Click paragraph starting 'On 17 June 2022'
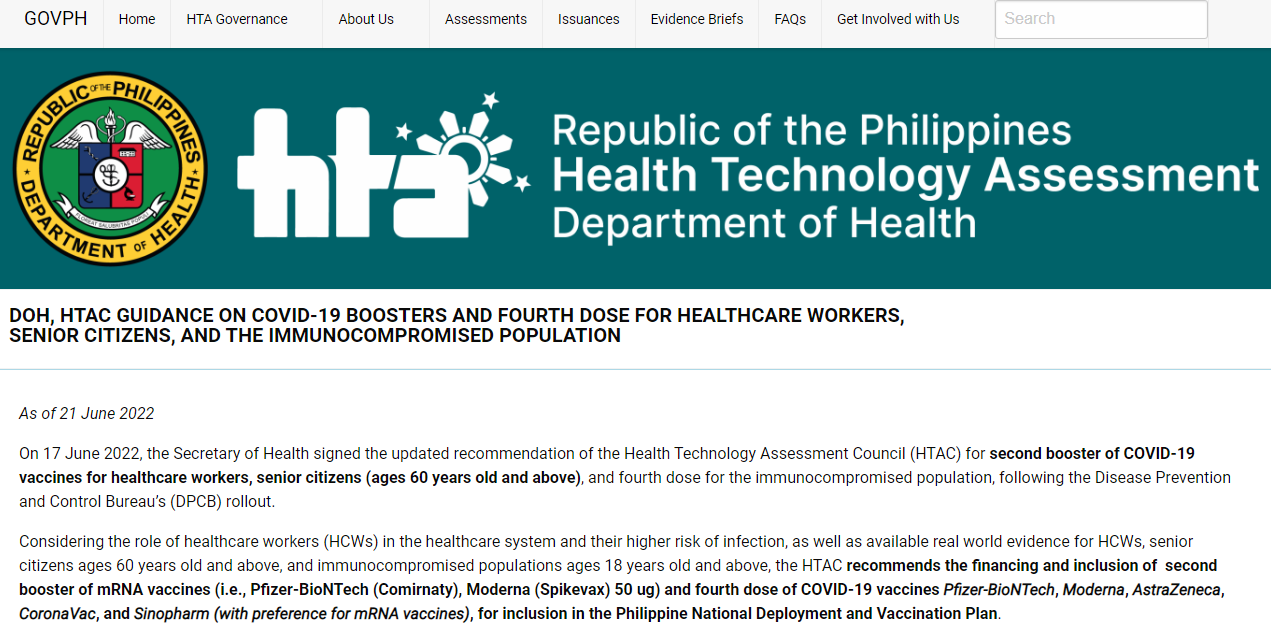This screenshot has height=638, width=1271. click(625, 477)
